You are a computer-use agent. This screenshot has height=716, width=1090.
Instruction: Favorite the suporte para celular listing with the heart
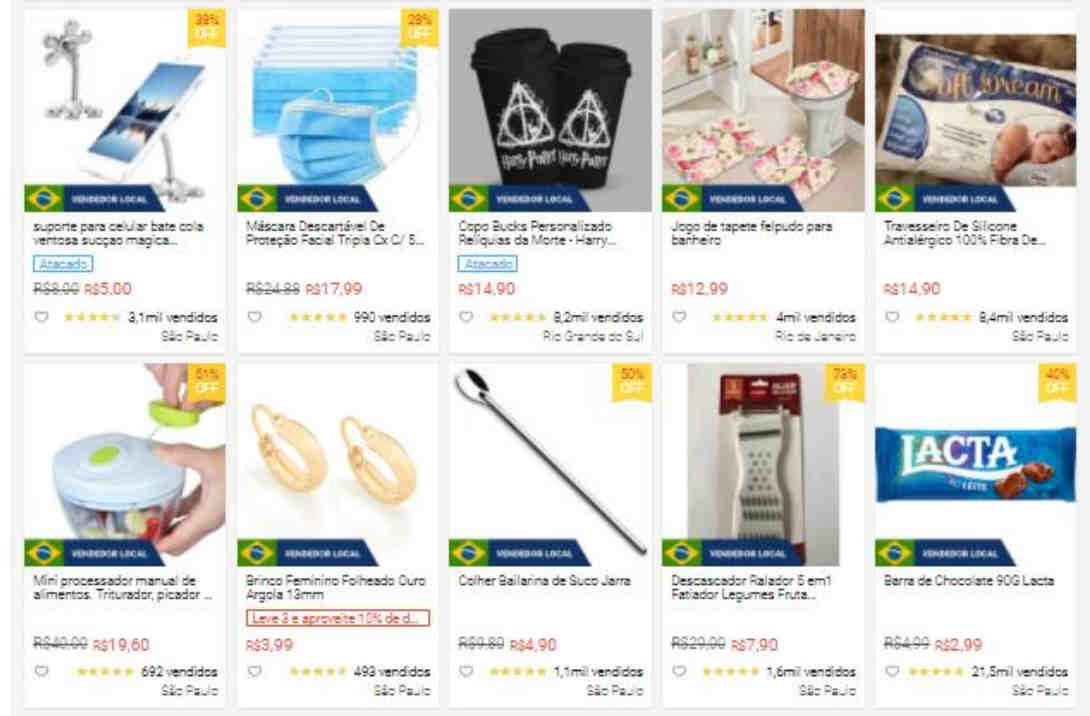tap(42, 317)
